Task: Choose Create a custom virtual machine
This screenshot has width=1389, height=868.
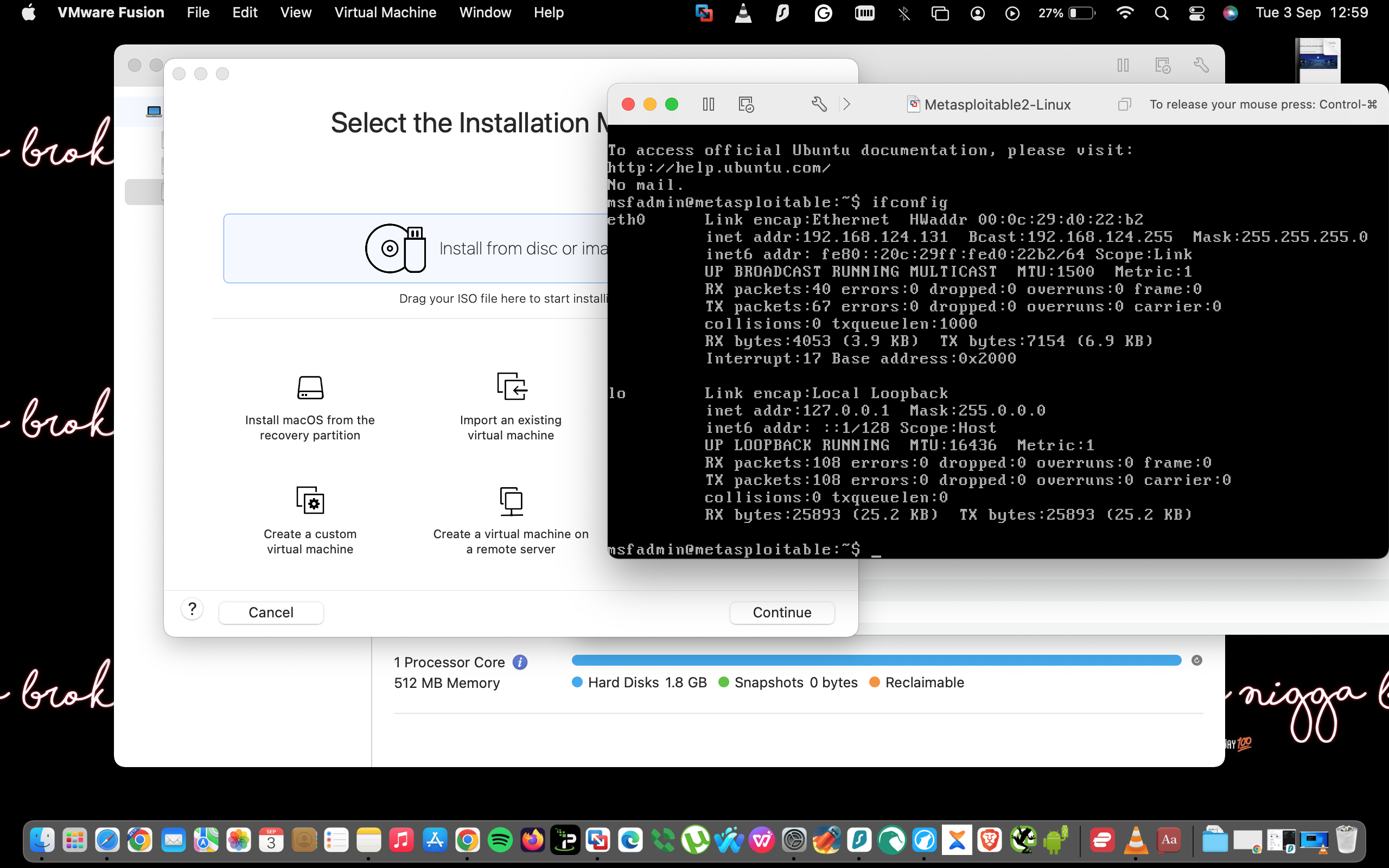Action: pos(310,521)
